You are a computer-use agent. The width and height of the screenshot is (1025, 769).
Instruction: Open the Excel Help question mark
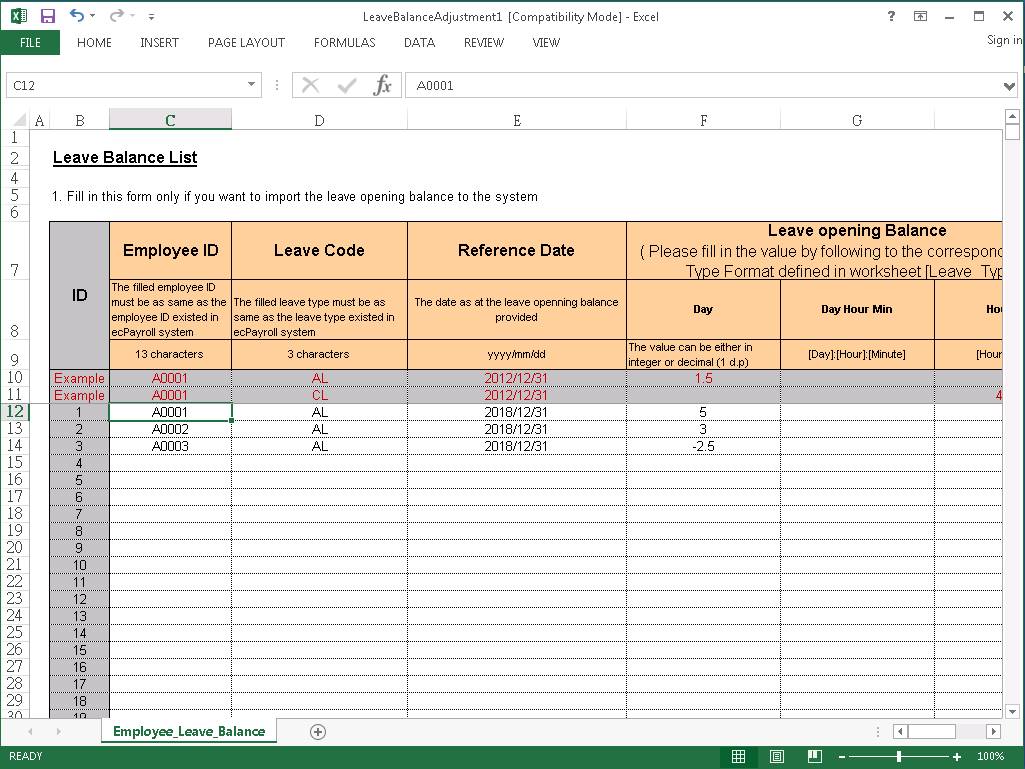(x=891, y=16)
